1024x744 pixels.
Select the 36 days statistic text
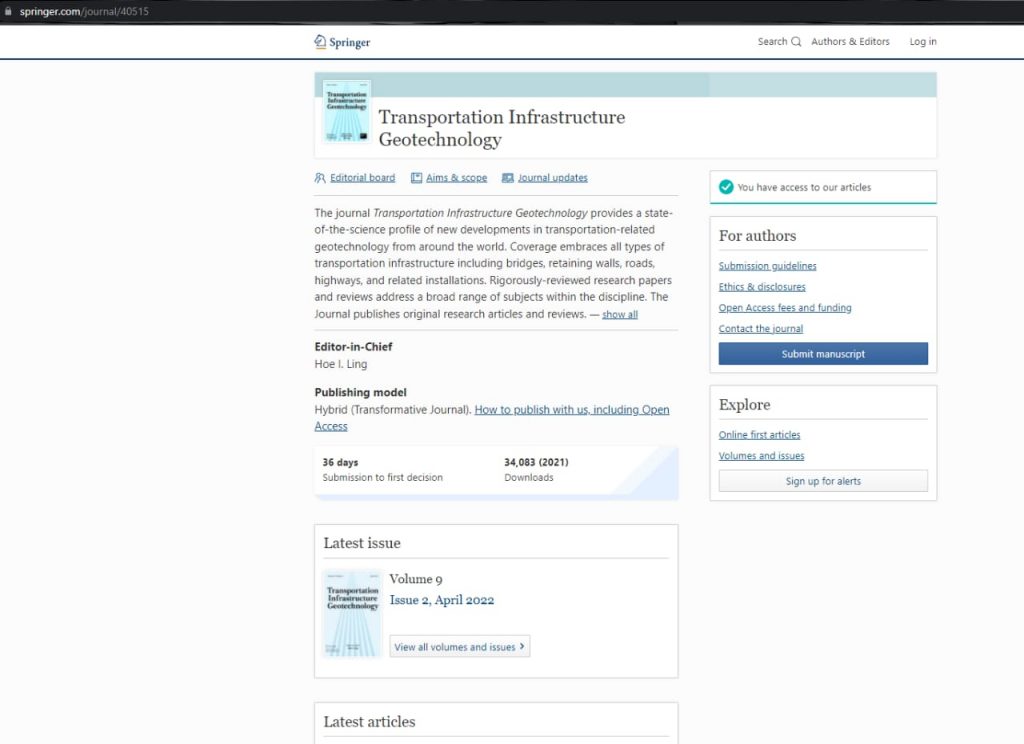coord(340,462)
